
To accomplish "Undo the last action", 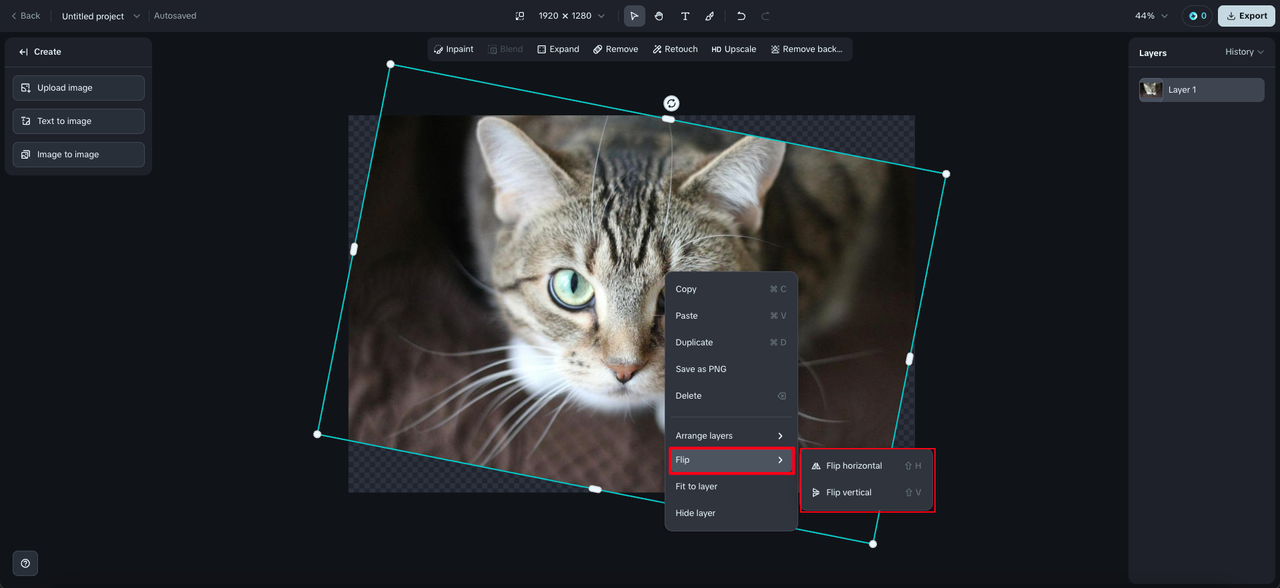I will tap(741, 16).
